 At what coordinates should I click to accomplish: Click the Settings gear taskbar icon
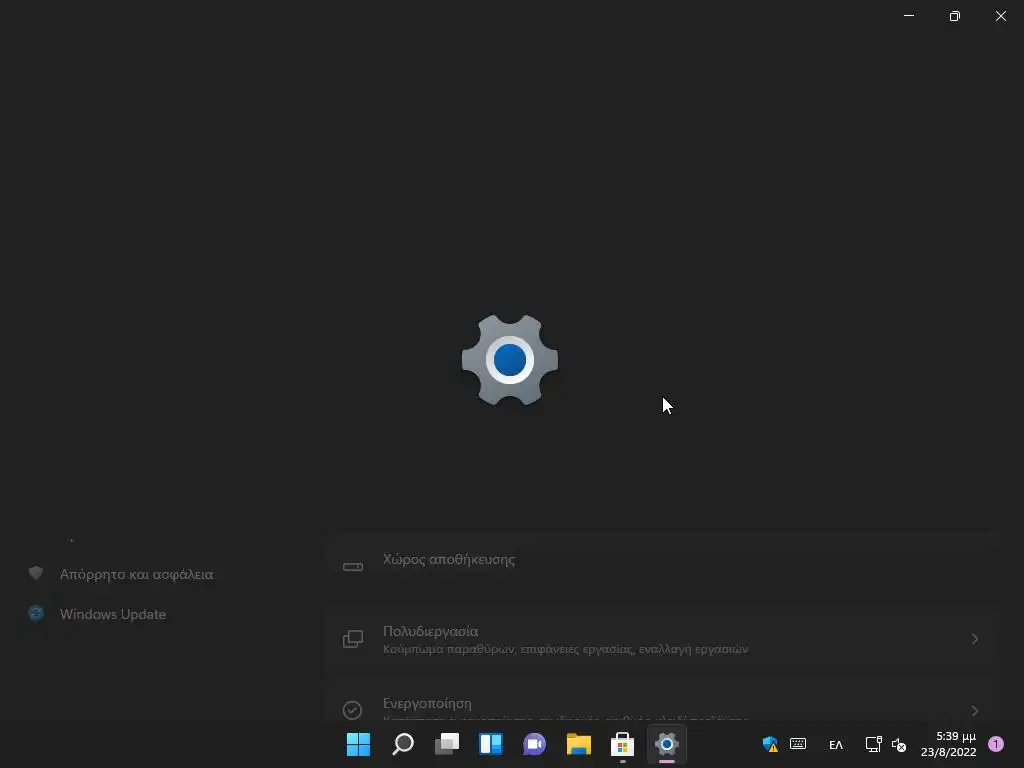[x=667, y=744]
